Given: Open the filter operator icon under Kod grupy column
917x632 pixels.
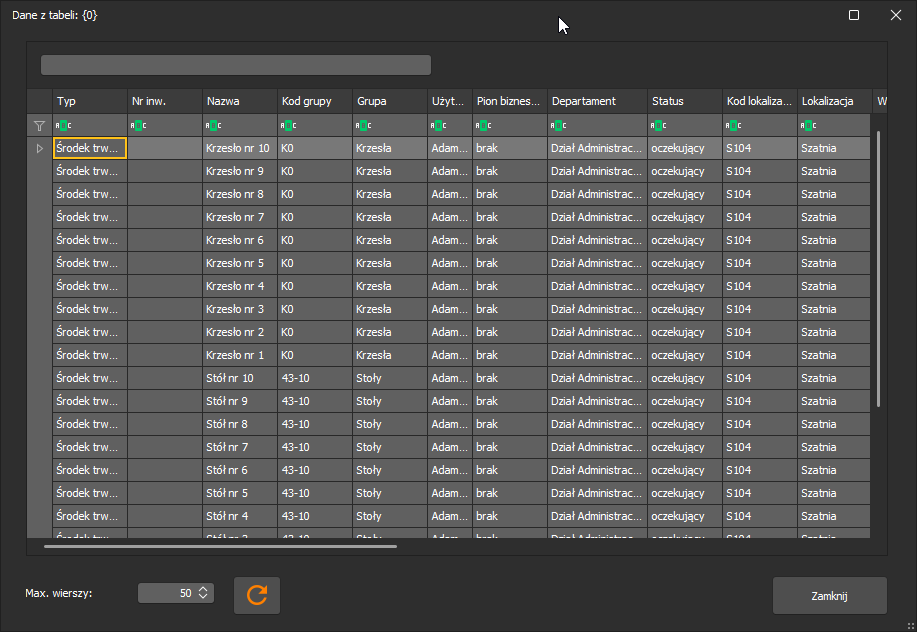Looking at the screenshot, I should (x=288, y=126).
